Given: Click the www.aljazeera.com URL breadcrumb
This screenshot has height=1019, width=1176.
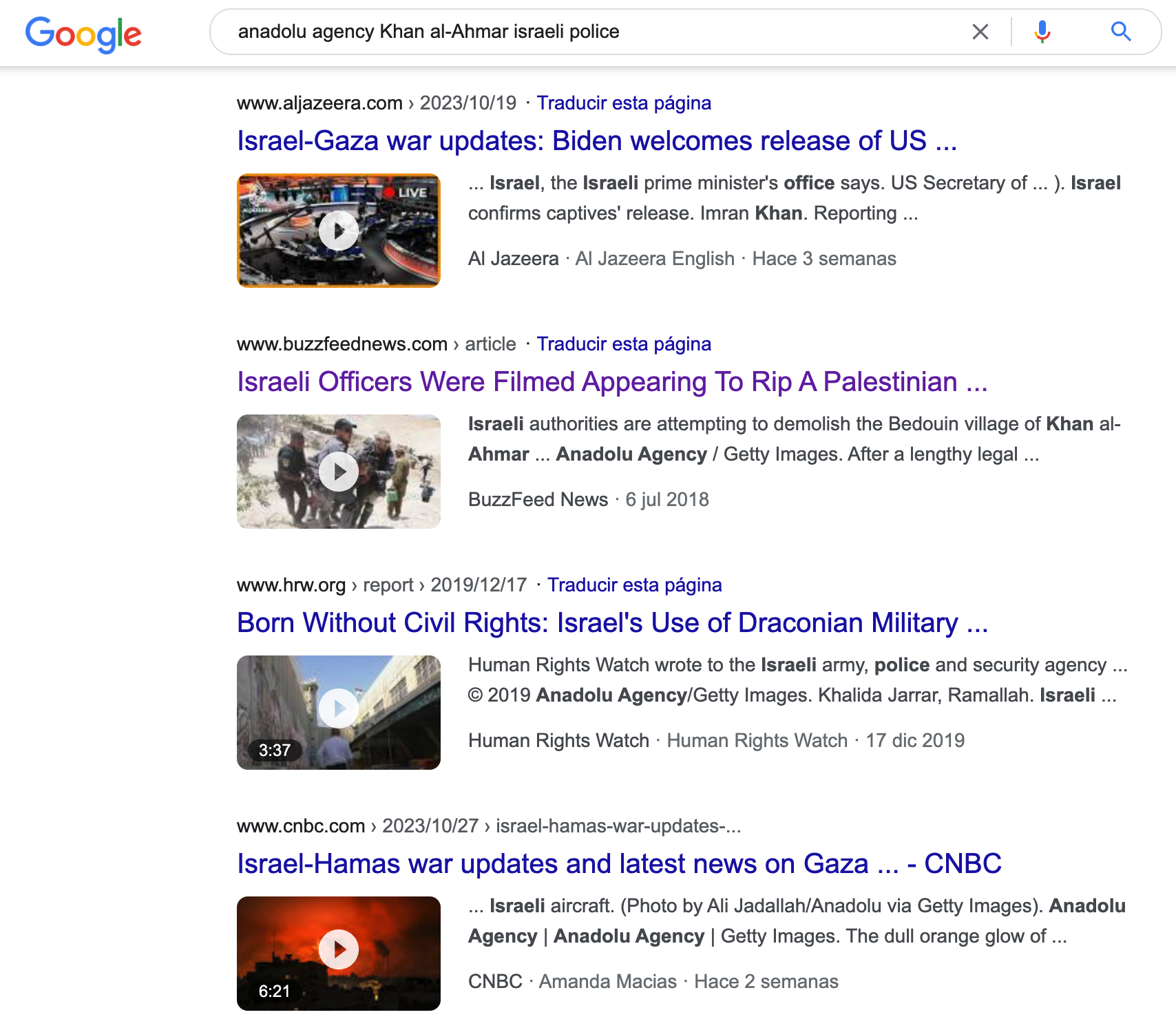Looking at the screenshot, I should [x=319, y=103].
